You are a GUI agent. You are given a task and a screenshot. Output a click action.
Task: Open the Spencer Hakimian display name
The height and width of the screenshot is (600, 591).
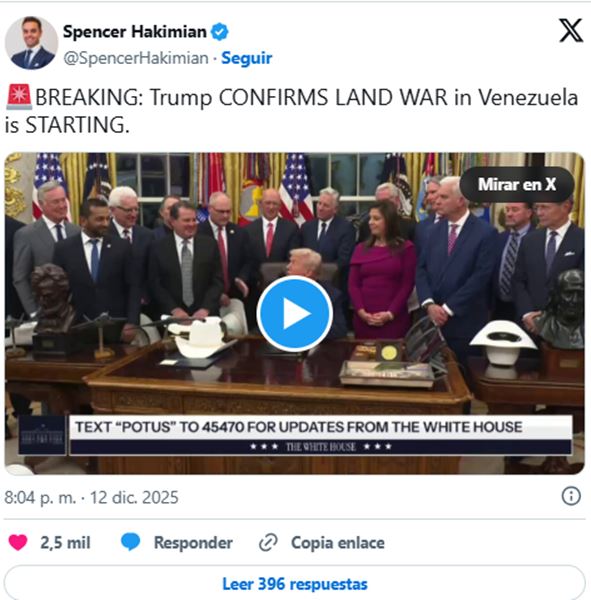click(135, 32)
